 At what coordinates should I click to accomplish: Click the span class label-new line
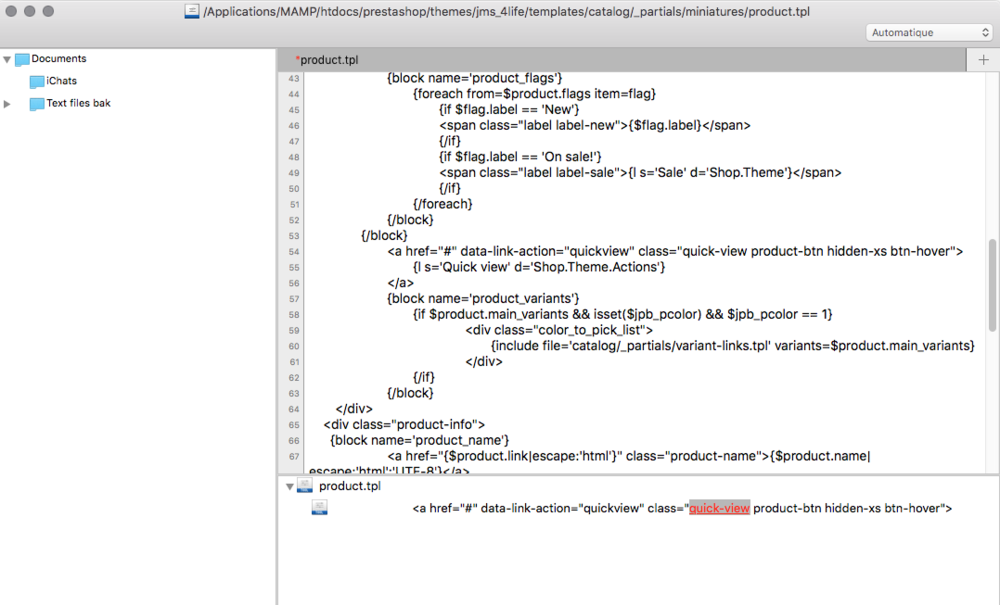[594, 125]
